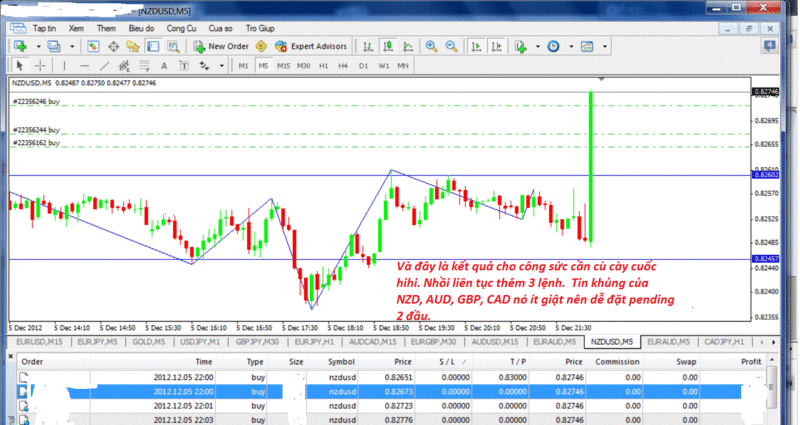Click the Templates icon
The width and height of the screenshot is (800, 425).
(587, 46)
